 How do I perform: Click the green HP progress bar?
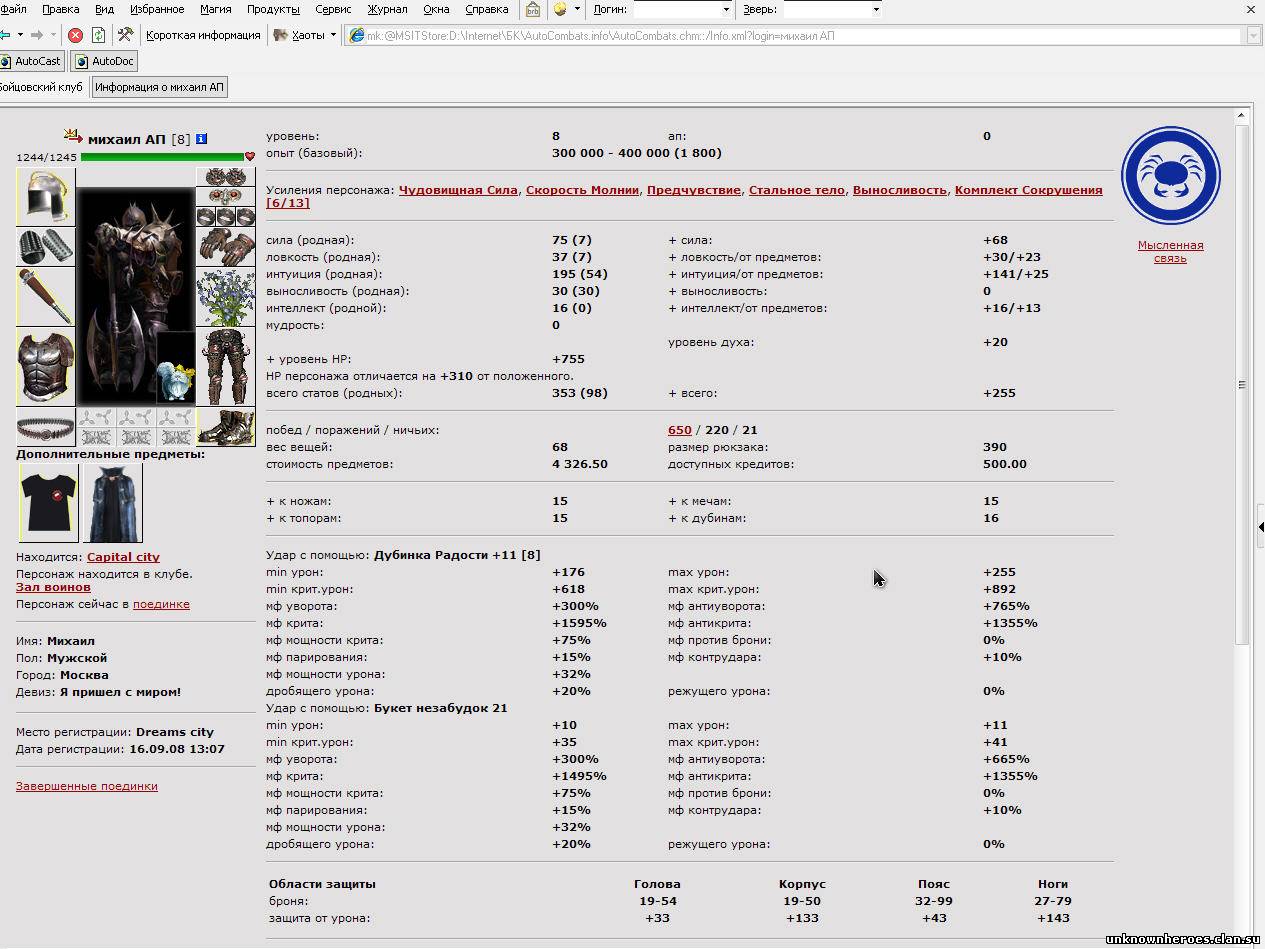162,157
